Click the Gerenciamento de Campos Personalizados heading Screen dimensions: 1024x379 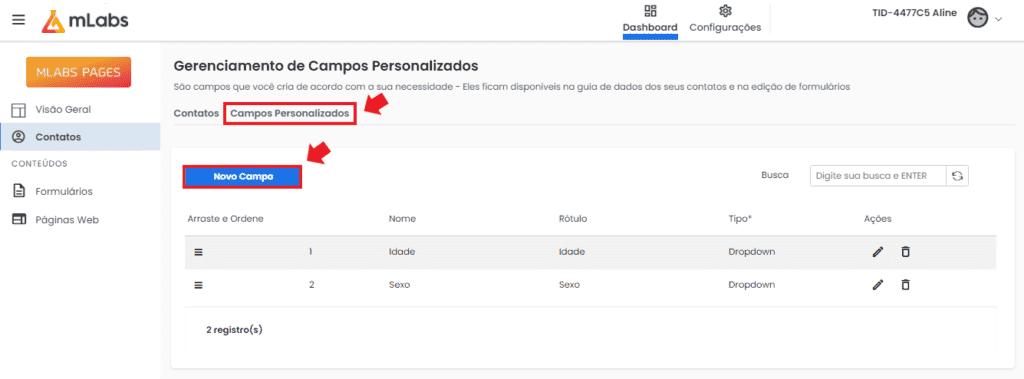click(x=326, y=65)
